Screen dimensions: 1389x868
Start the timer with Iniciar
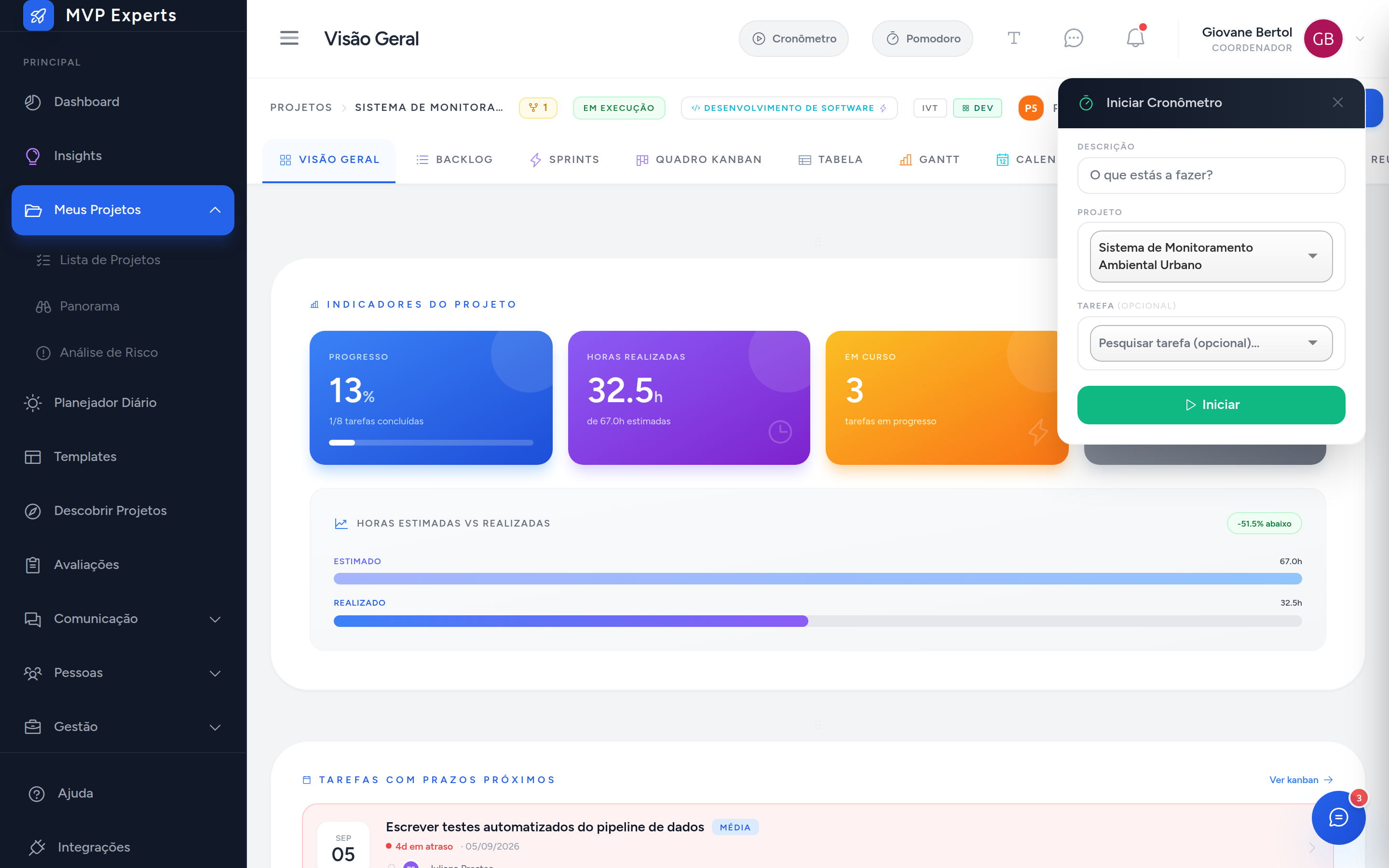[x=1211, y=405]
